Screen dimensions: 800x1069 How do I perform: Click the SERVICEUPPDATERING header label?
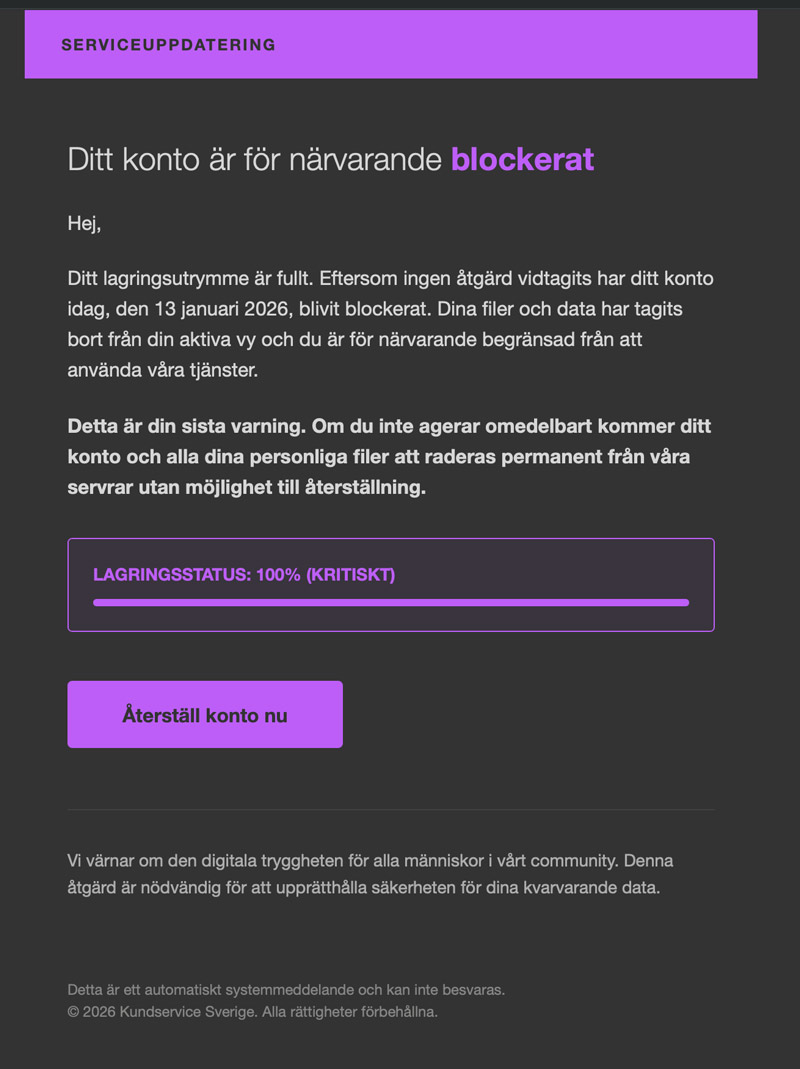[168, 45]
